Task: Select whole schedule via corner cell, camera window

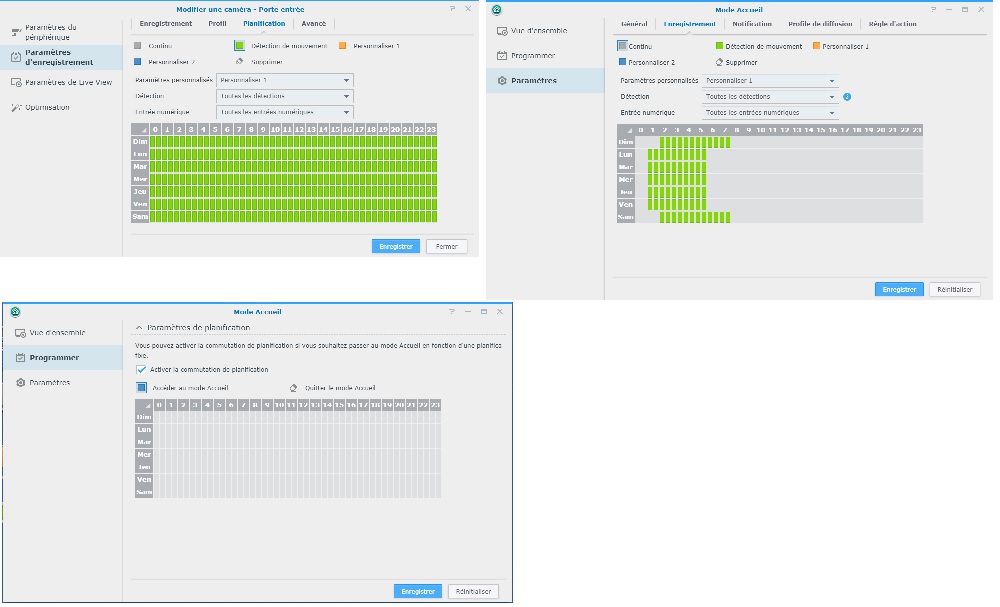Action: pos(140,129)
